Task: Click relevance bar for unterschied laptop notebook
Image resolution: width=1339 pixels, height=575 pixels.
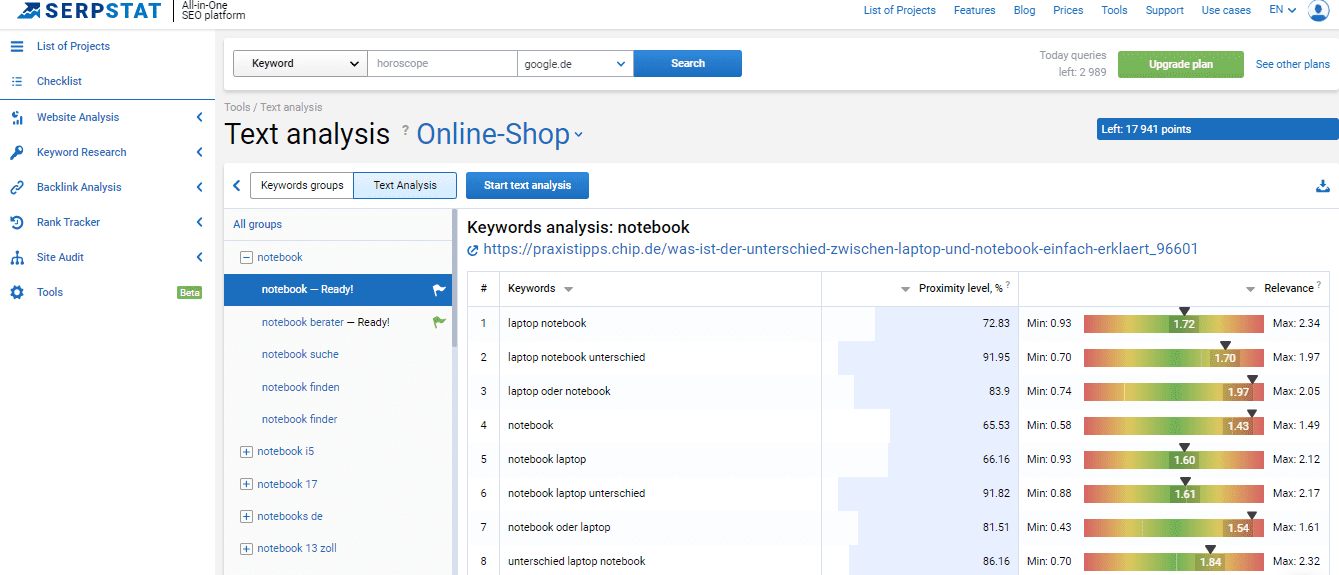Action: coord(1175,561)
